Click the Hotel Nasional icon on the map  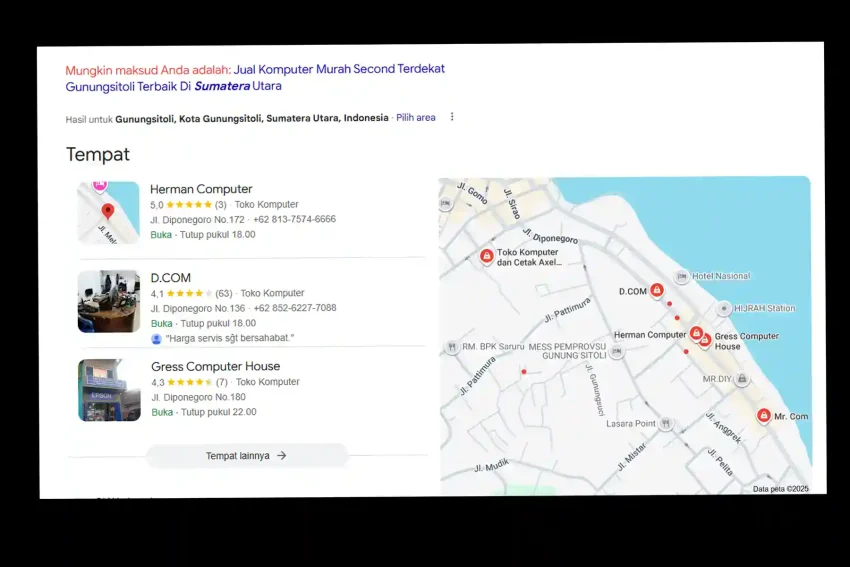682,276
